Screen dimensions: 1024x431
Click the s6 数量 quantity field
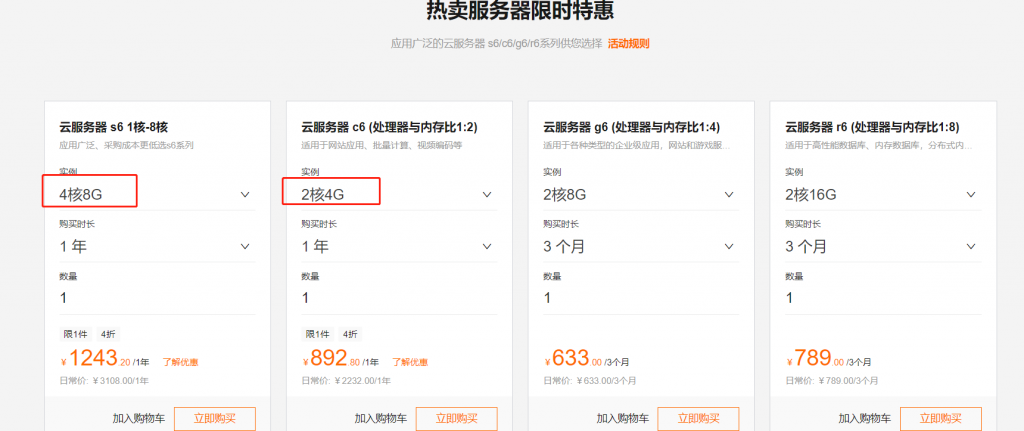pyautogui.click(x=157, y=298)
